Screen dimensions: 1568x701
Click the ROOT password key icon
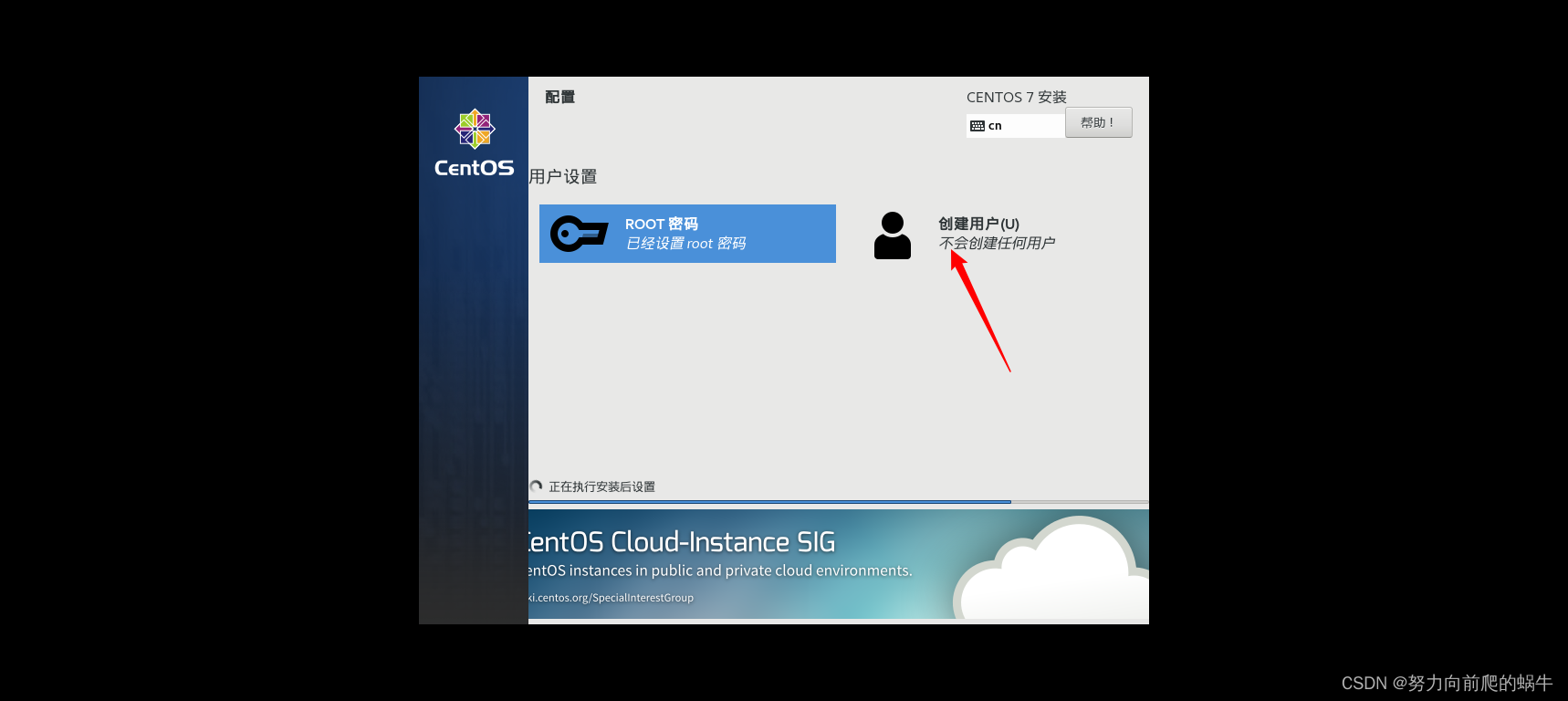pos(579,234)
